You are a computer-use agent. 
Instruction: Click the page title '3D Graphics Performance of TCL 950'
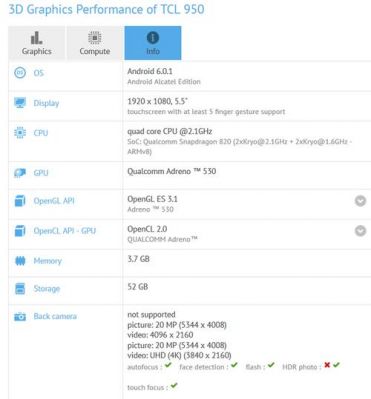[x=106, y=9]
